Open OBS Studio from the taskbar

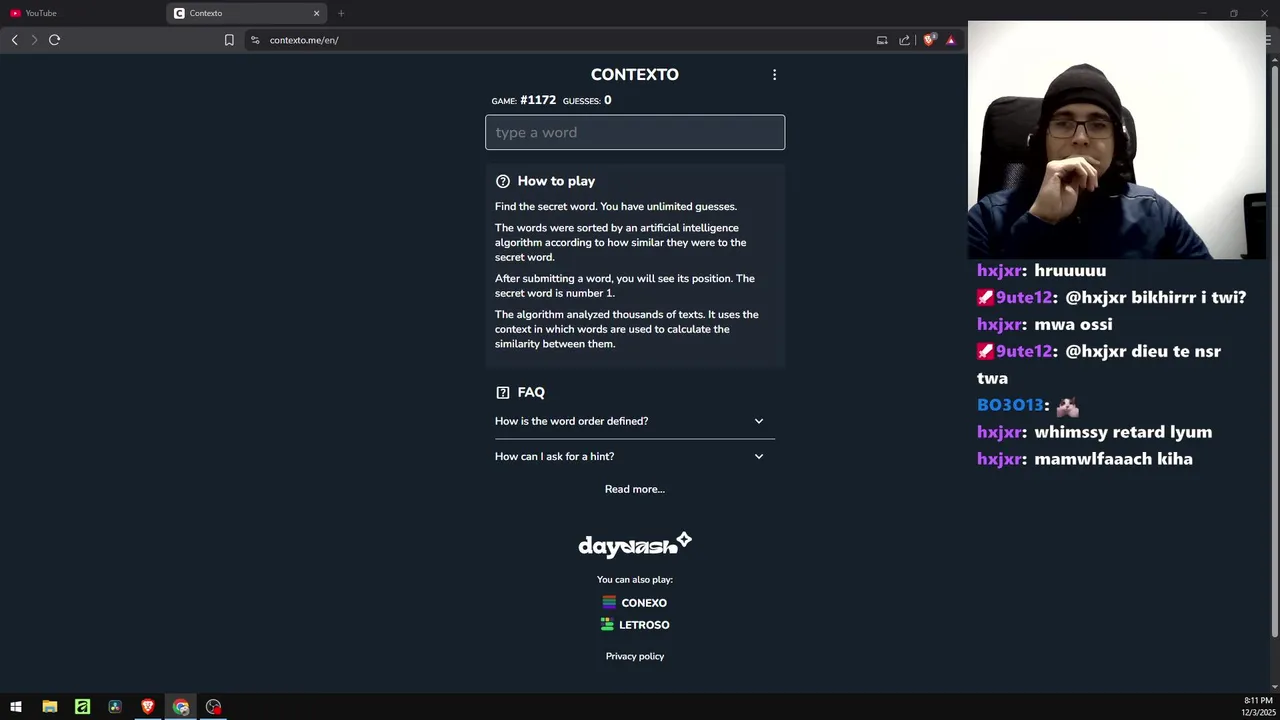[214, 707]
